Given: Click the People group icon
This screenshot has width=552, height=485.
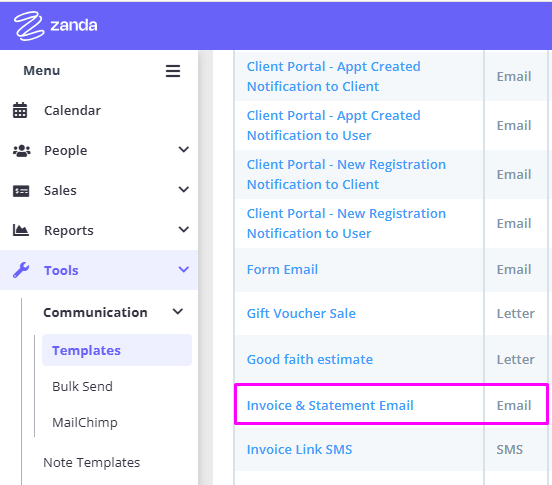Looking at the screenshot, I should pos(21,151).
